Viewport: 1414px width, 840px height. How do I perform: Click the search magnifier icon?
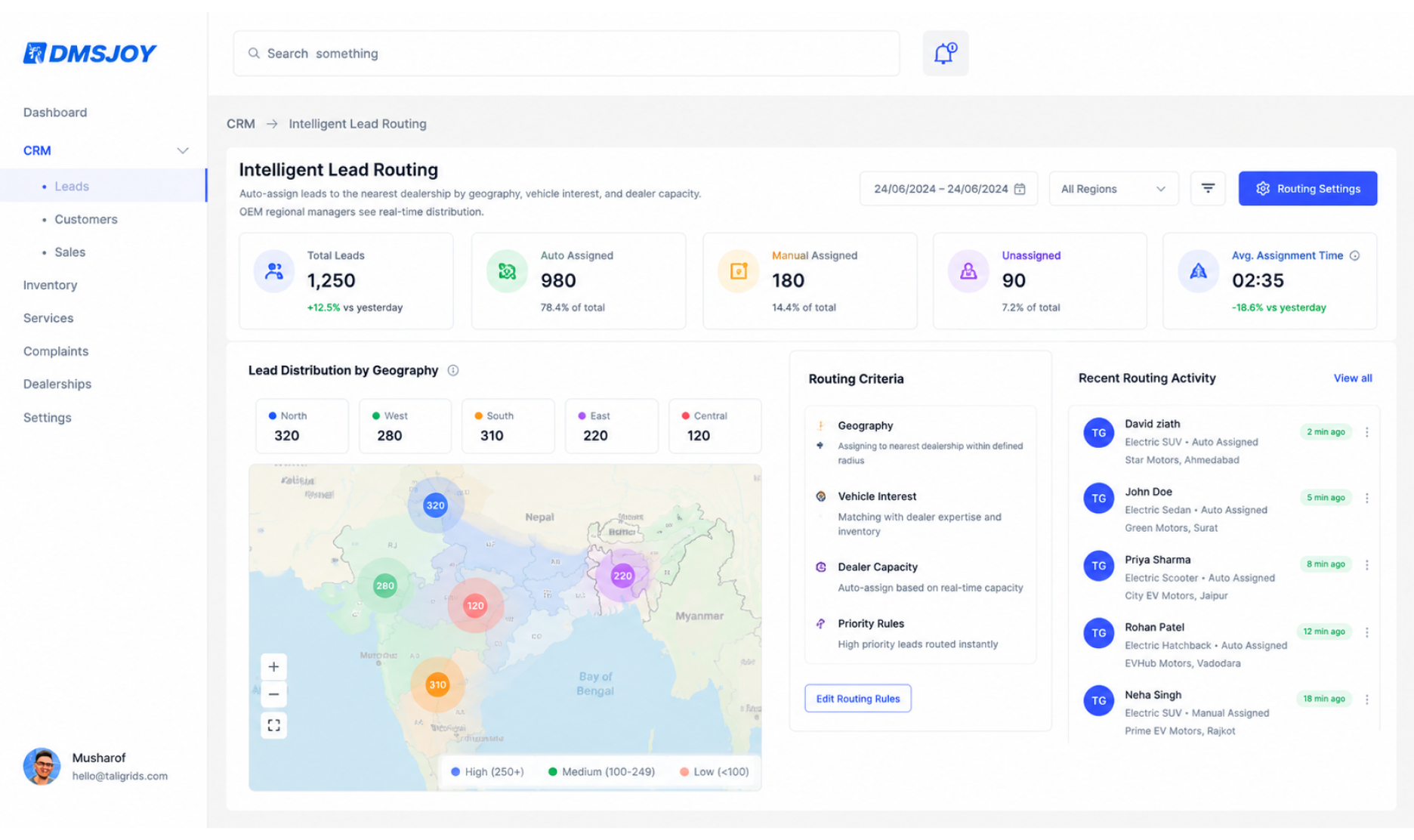(x=254, y=54)
